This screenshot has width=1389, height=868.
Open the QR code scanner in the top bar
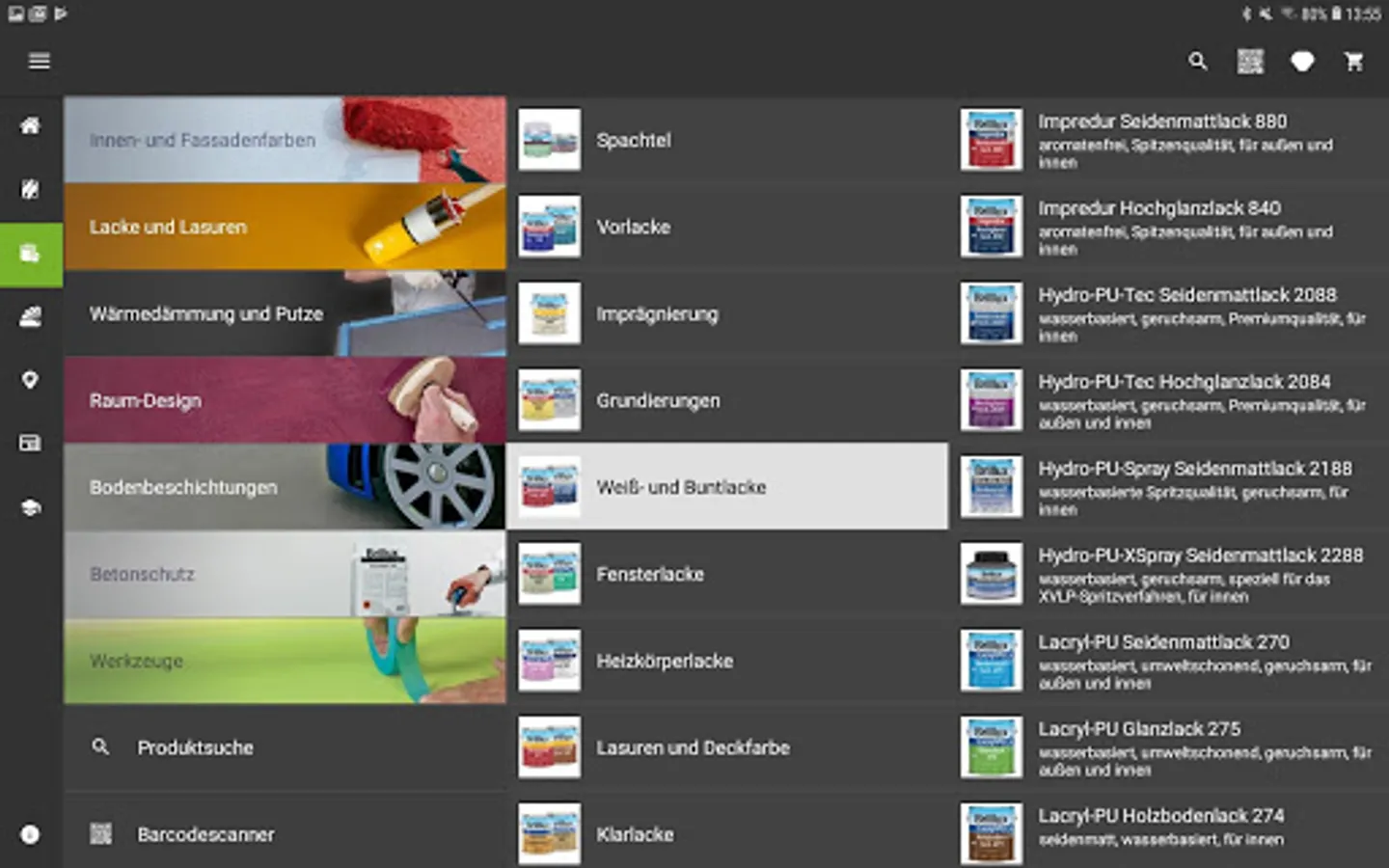coord(1250,62)
